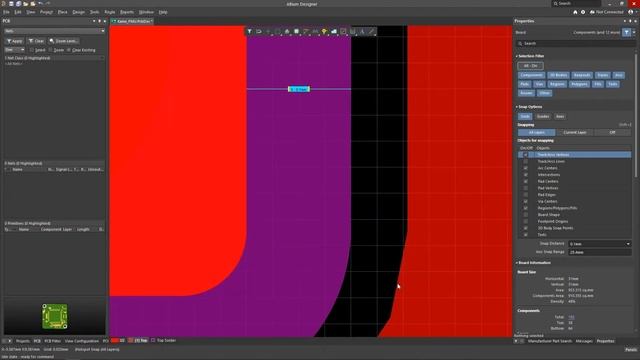This screenshot has height=360, width=640.
Task: Click the Length Tuning icon in the active bar
Action: point(315,31)
